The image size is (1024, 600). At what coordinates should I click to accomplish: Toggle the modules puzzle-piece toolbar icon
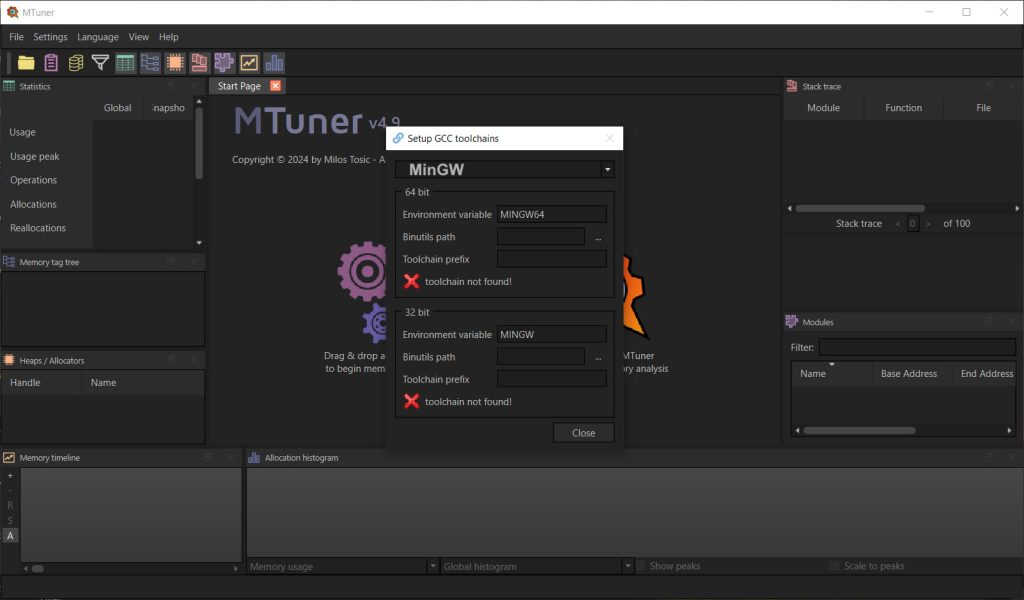pos(224,63)
